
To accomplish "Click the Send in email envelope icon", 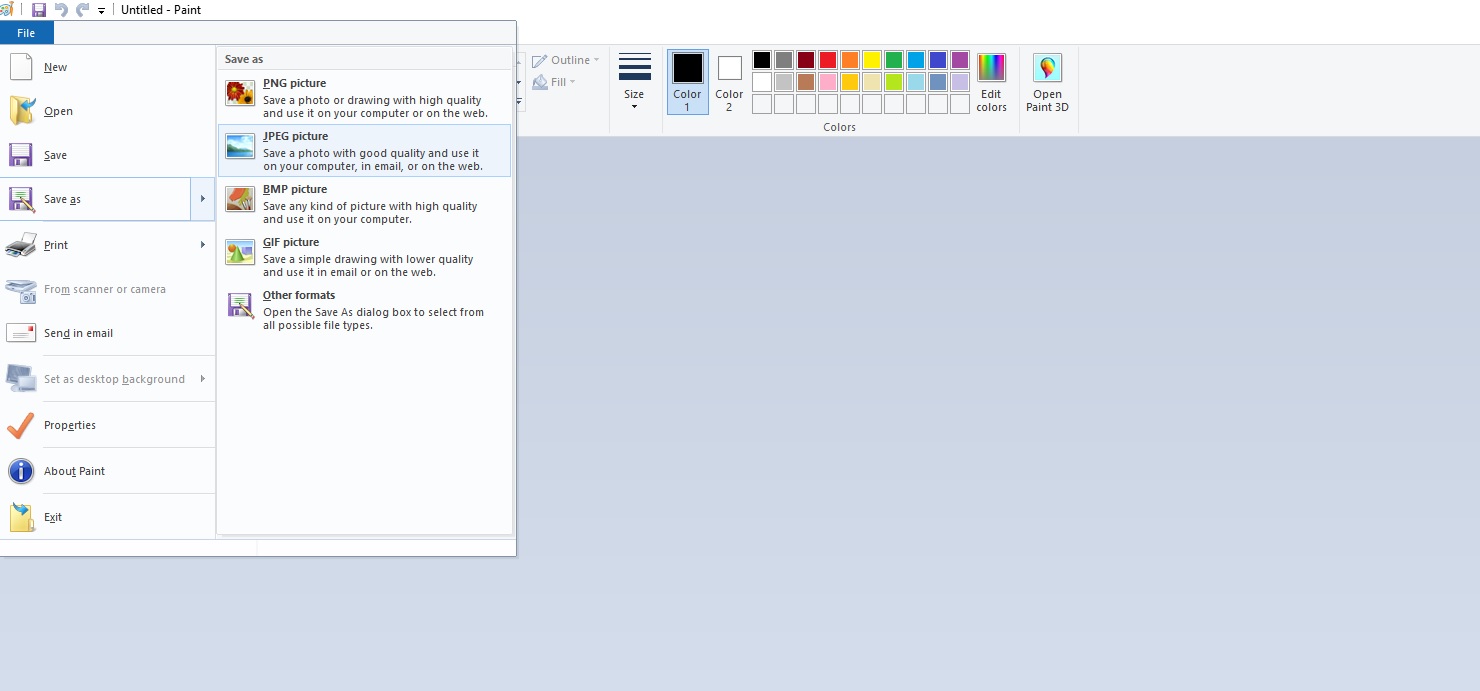I will pyautogui.click(x=21, y=333).
